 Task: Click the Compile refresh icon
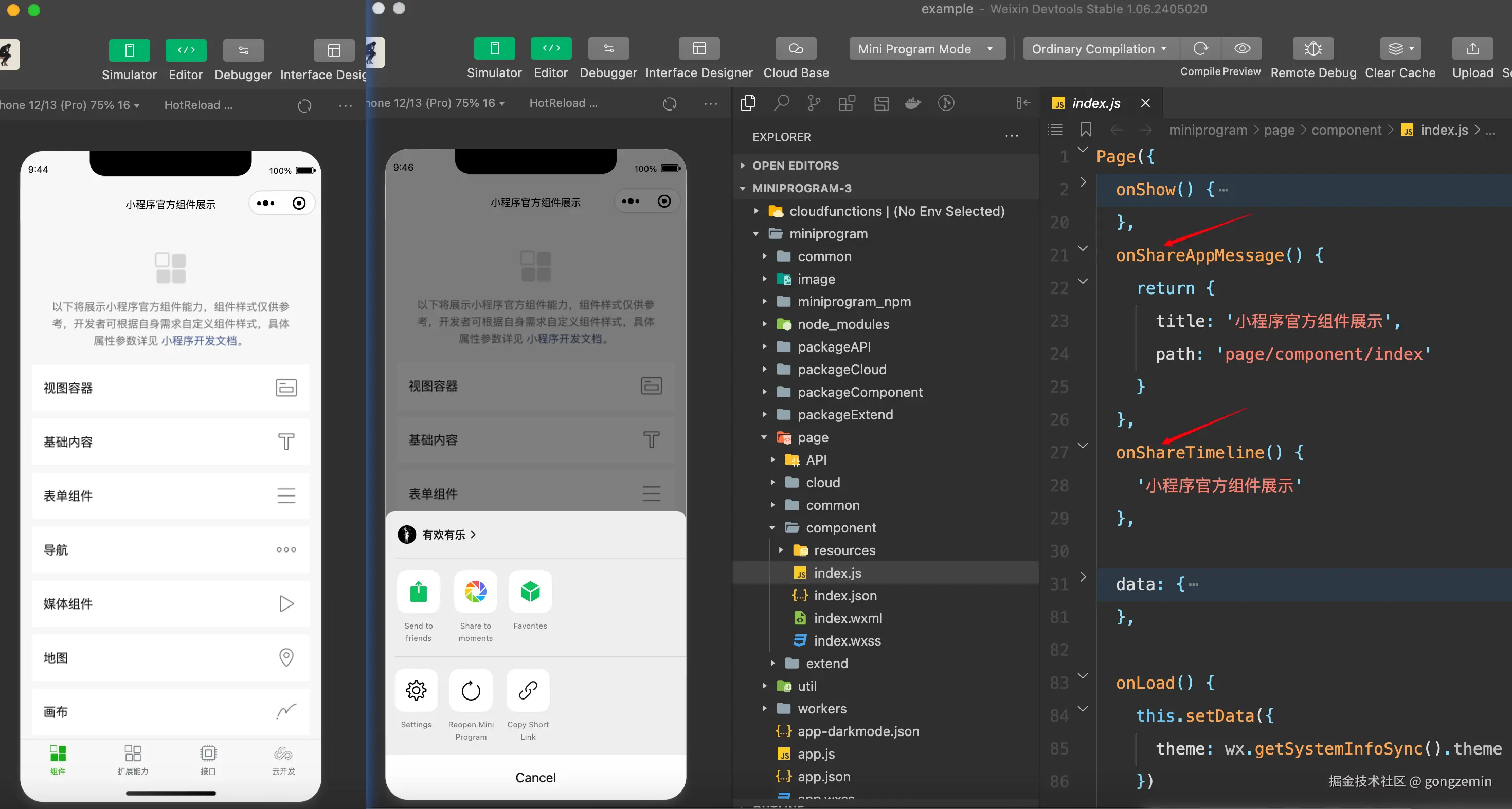[1200, 49]
